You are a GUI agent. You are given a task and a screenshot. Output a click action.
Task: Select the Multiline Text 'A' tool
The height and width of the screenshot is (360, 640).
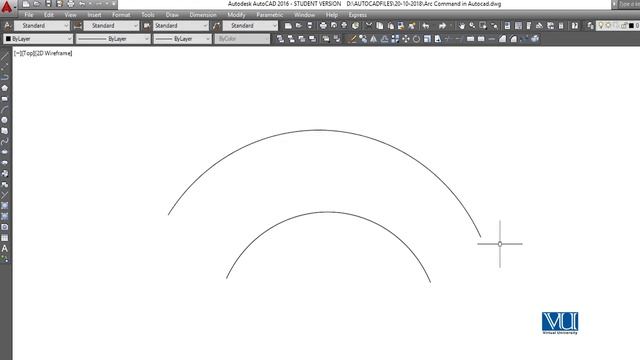[4, 248]
